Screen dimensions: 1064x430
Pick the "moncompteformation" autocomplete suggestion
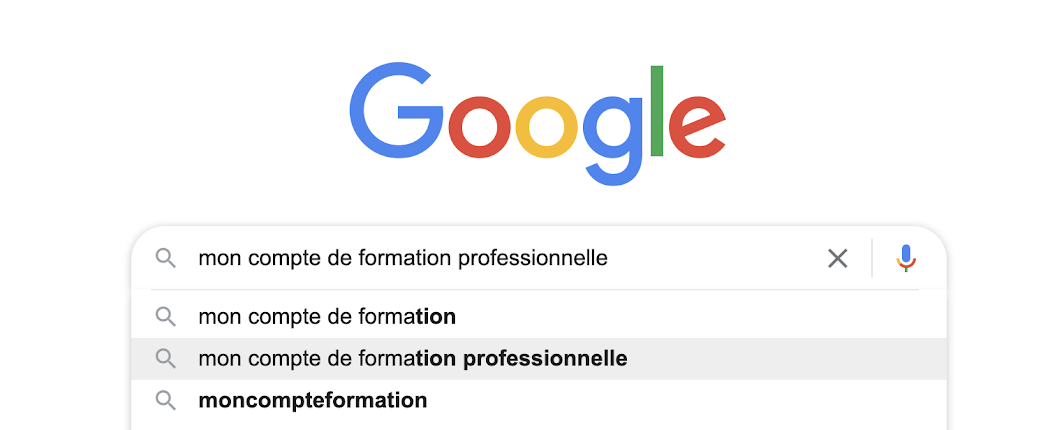pos(539,400)
